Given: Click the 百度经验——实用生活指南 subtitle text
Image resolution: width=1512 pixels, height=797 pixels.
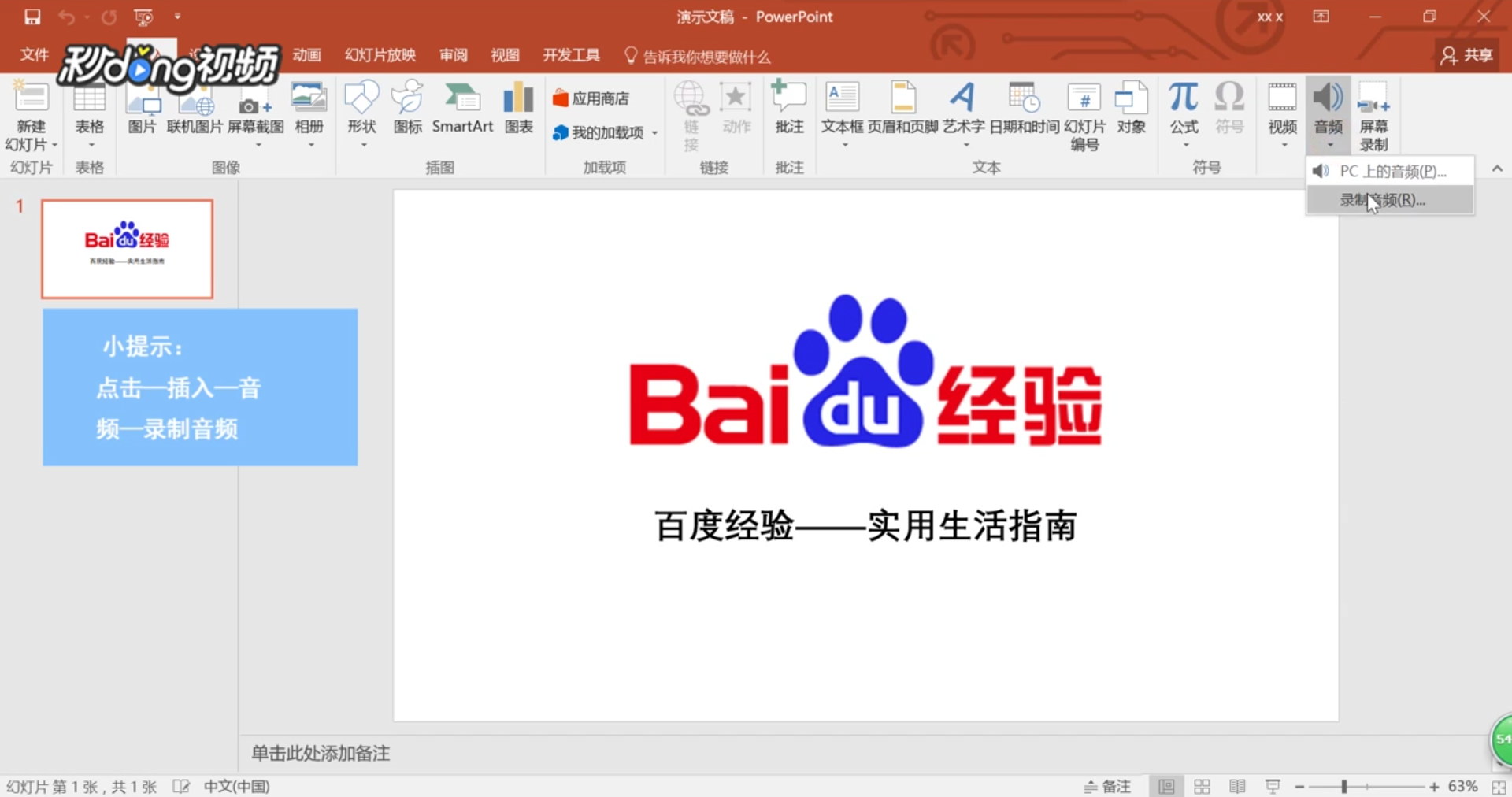Looking at the screenshot, I should tap(865, 526).
